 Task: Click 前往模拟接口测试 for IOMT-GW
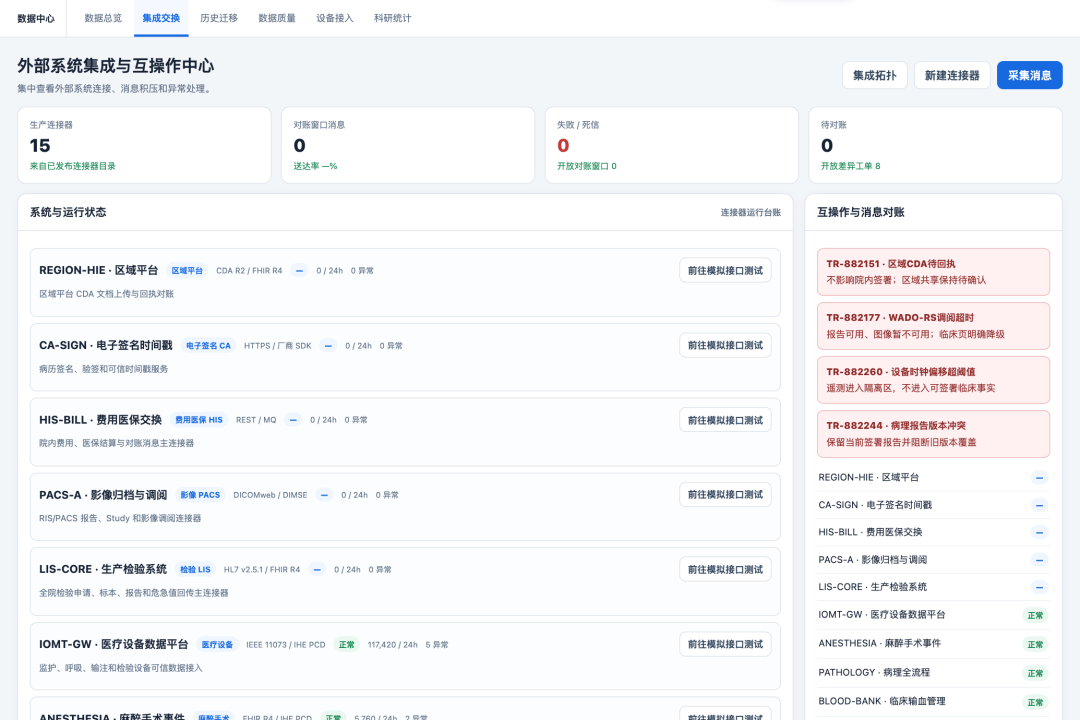pos(725,644)
